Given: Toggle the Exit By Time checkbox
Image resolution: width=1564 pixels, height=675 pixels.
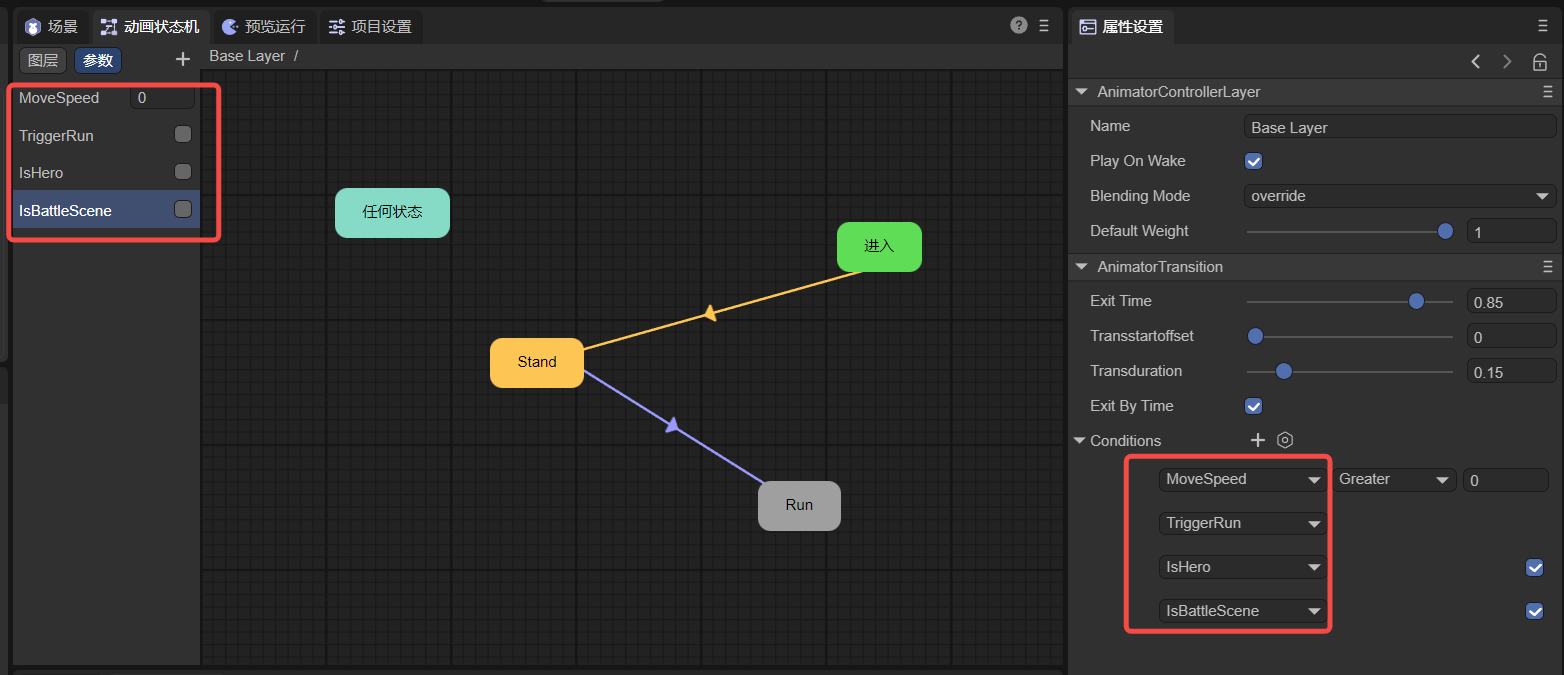Looking at the screenshot, I should click(1253, 406).
